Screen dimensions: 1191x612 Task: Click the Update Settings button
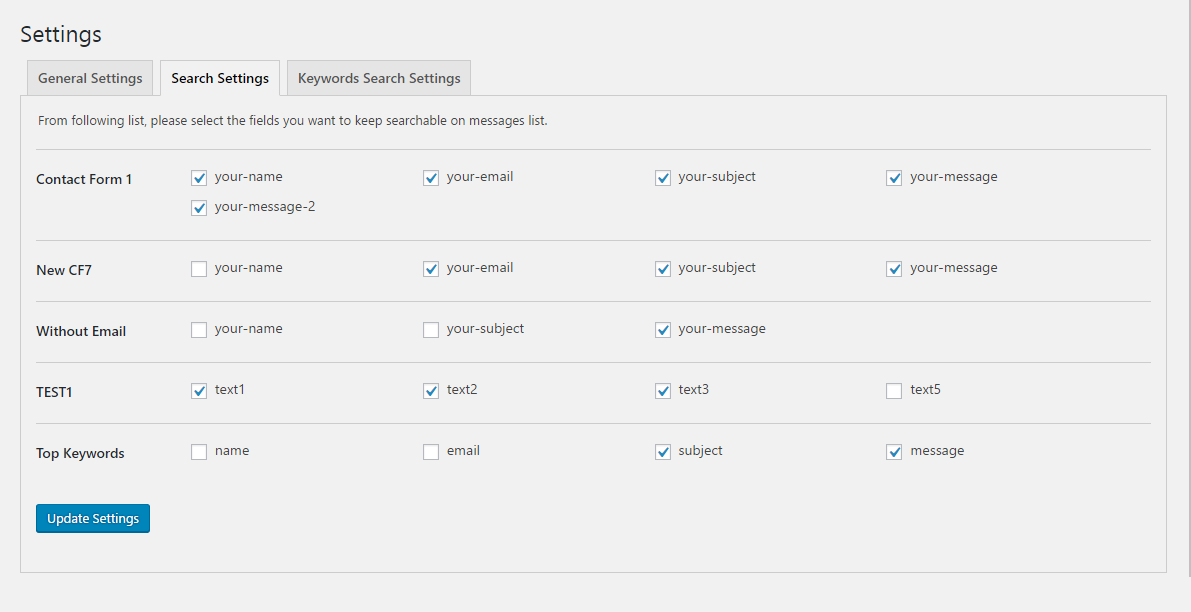pyautogui.click(x=93, y=518)
